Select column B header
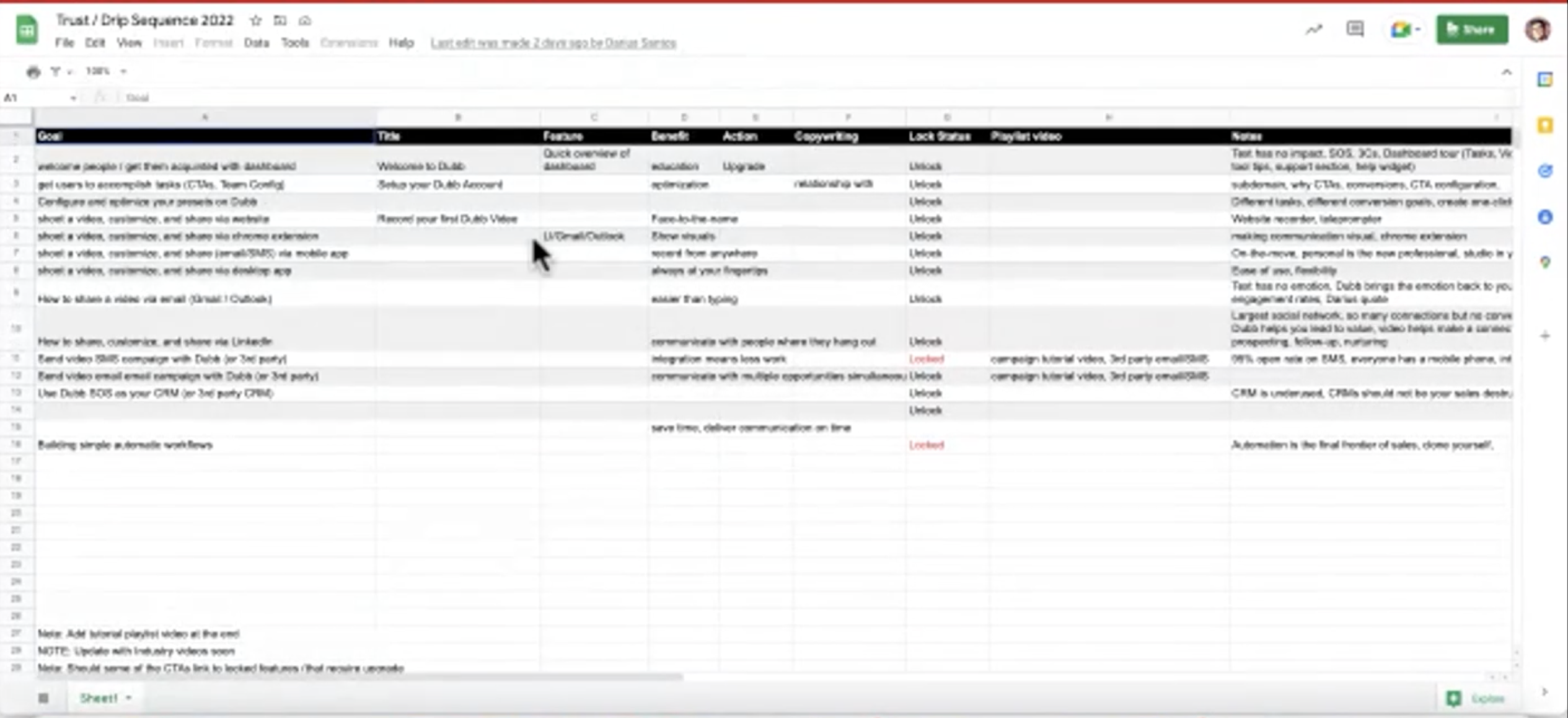The height and width of the screenshot is (718, 1568). 458,117
